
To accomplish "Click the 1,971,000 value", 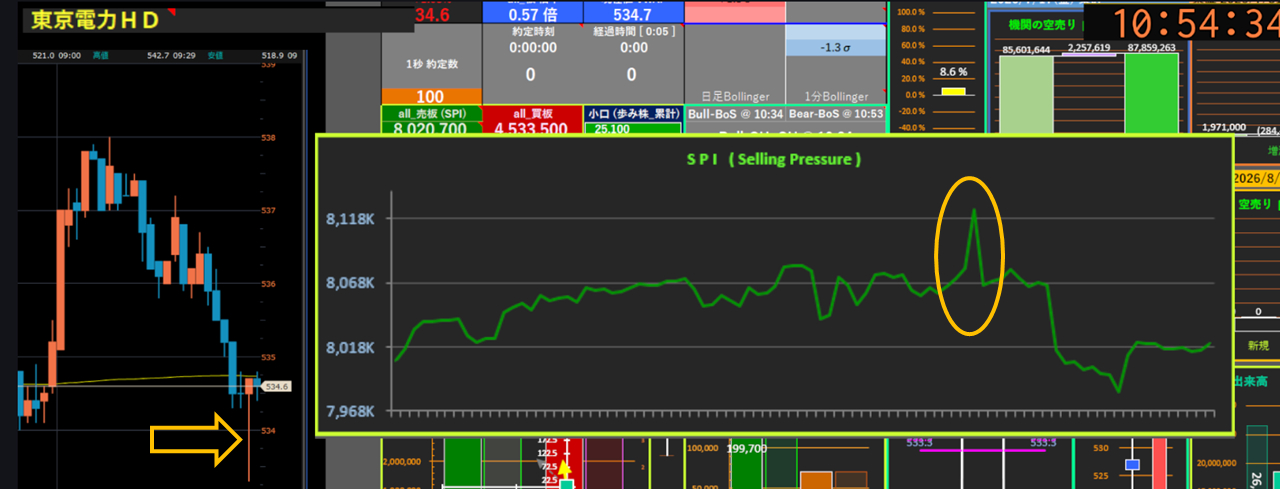I will point(1224,128).
